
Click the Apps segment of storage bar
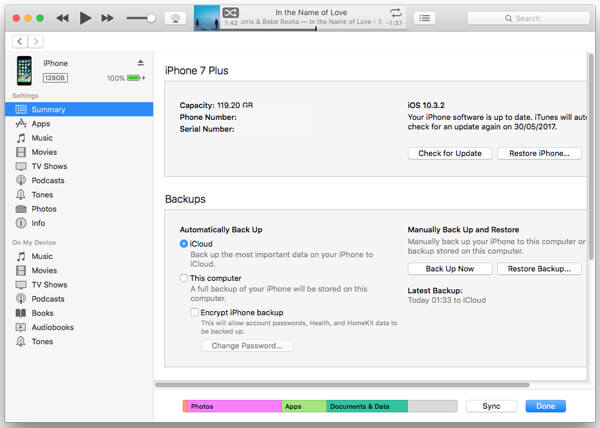(x=304, y=406)
